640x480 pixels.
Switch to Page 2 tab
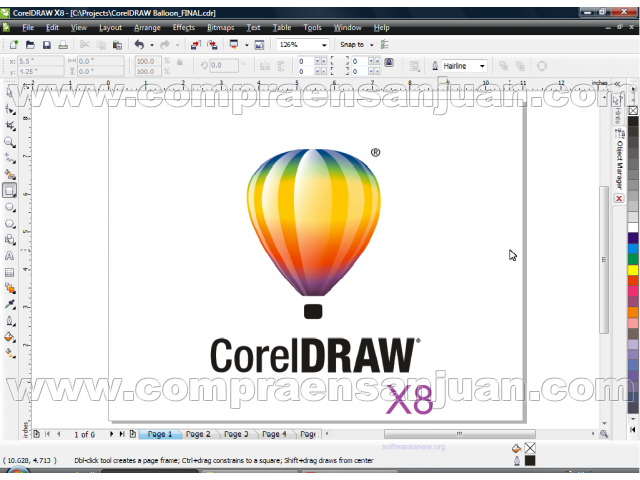[x=198, y=434]
